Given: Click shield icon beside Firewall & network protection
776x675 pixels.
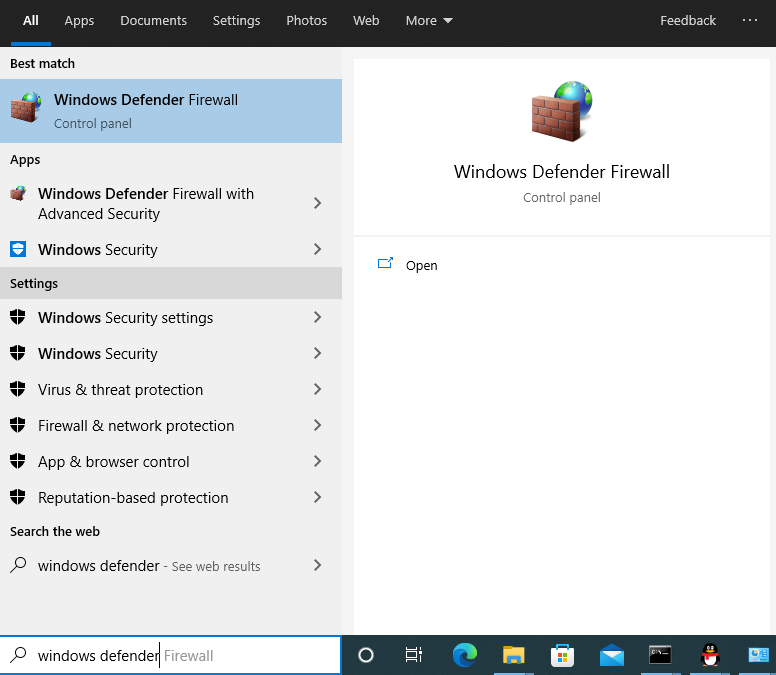Looking at the screenshot, I should tap(18, 425).
